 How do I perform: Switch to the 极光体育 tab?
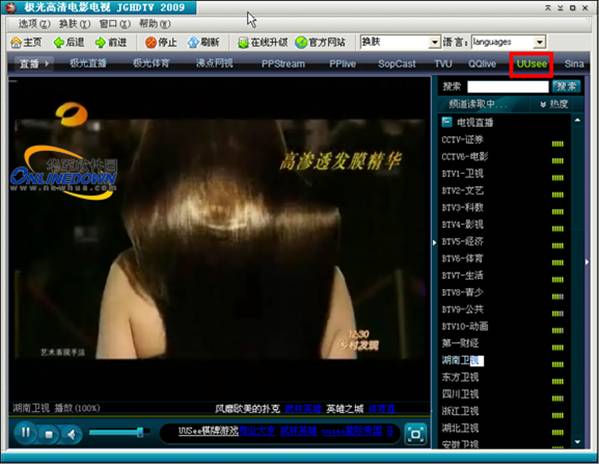tap(151, 63)
